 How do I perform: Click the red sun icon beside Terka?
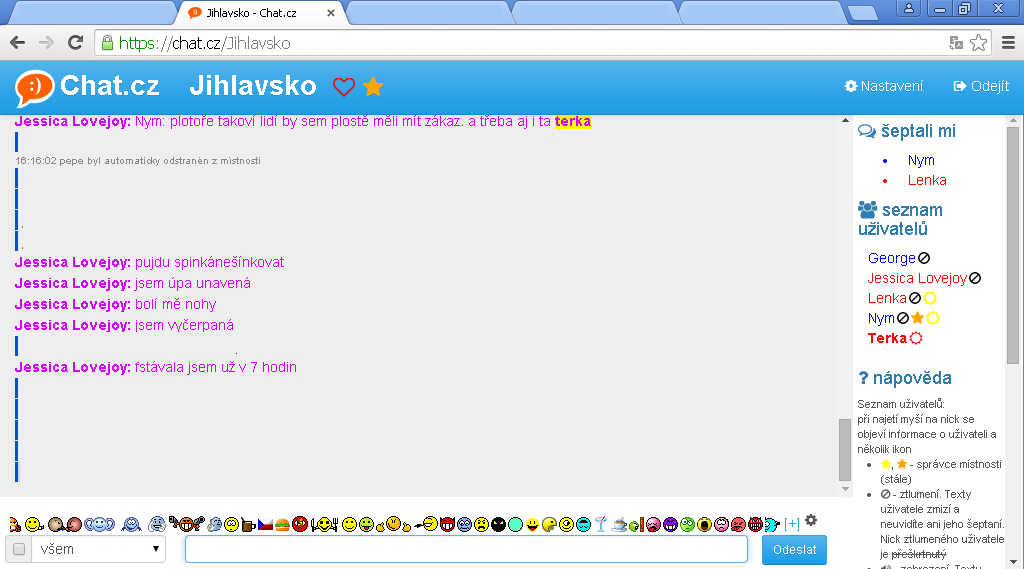tap(916, 338)
